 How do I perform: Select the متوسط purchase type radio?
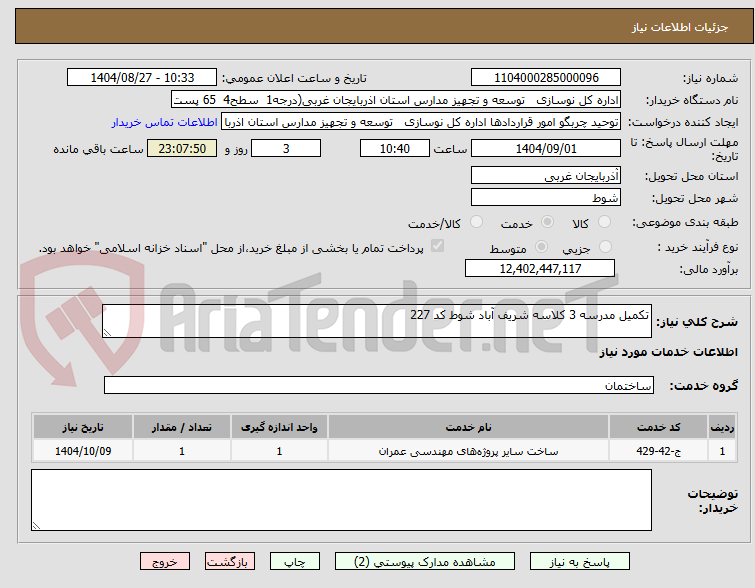[x=541, y=247]
